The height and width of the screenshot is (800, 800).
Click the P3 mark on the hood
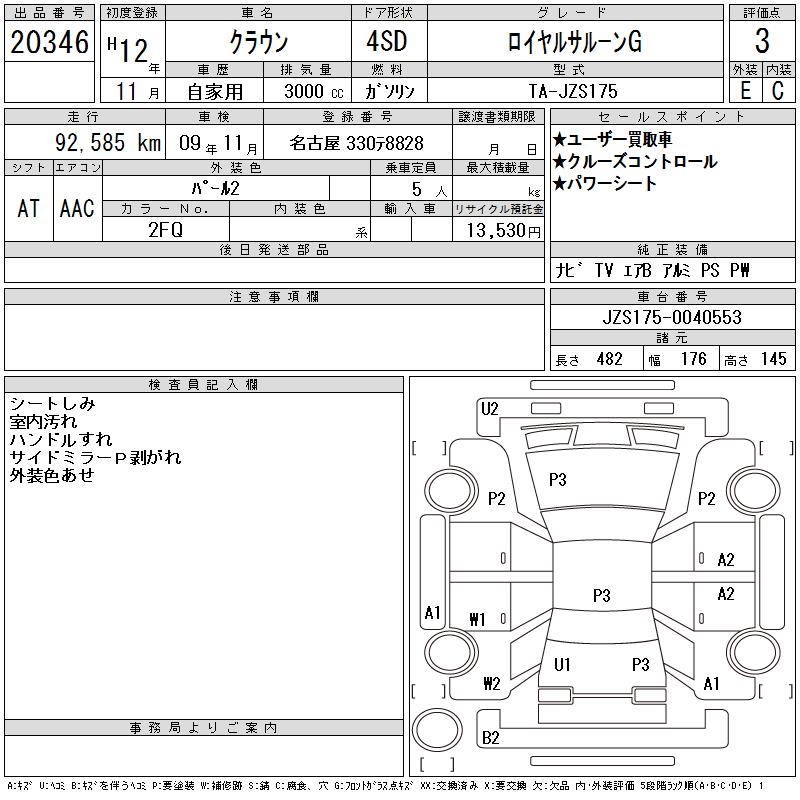[x=558, y=480]
